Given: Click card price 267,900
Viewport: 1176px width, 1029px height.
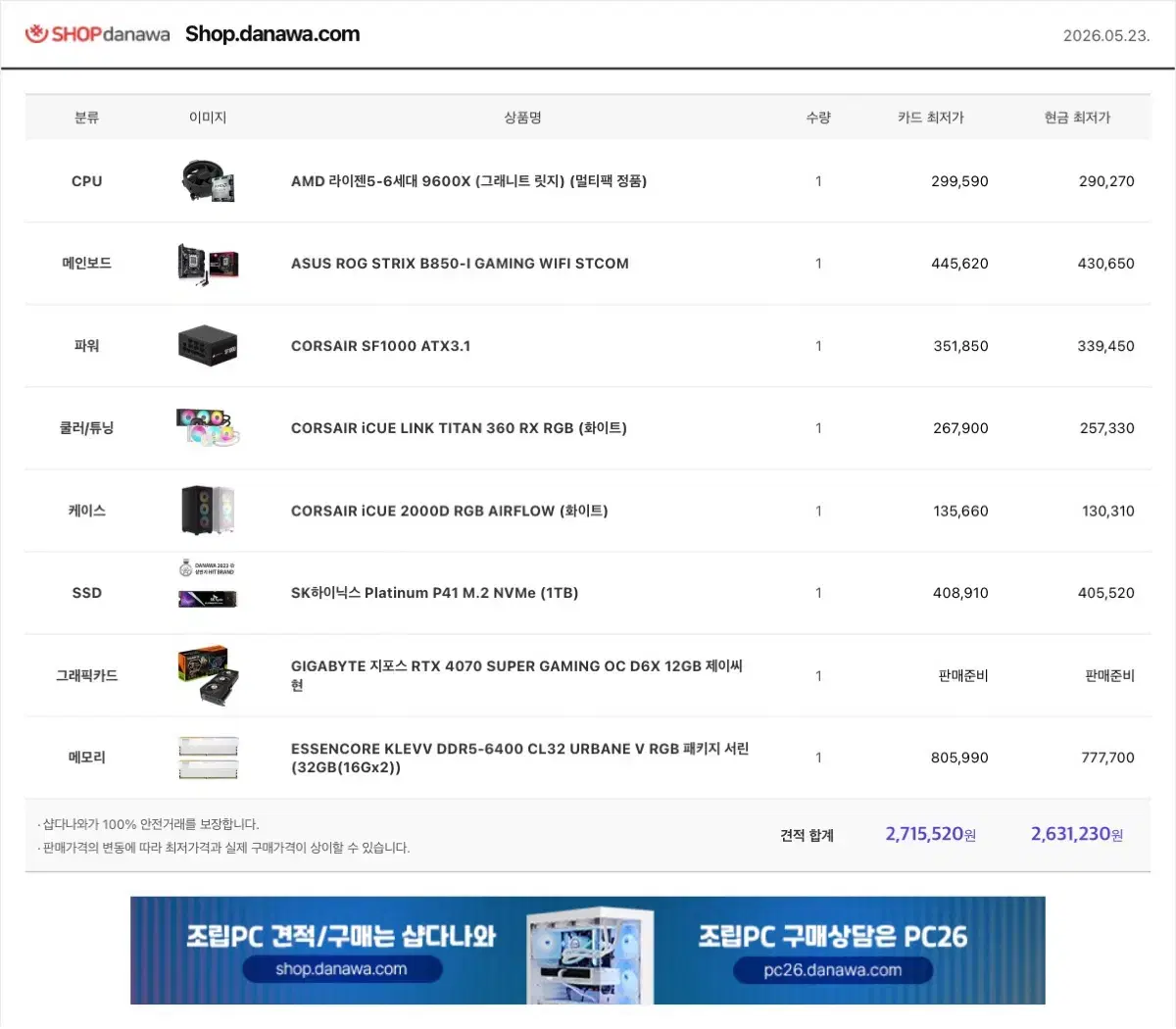Looking at the screenshot, I should pyautogui.click(x=960, y=428).
